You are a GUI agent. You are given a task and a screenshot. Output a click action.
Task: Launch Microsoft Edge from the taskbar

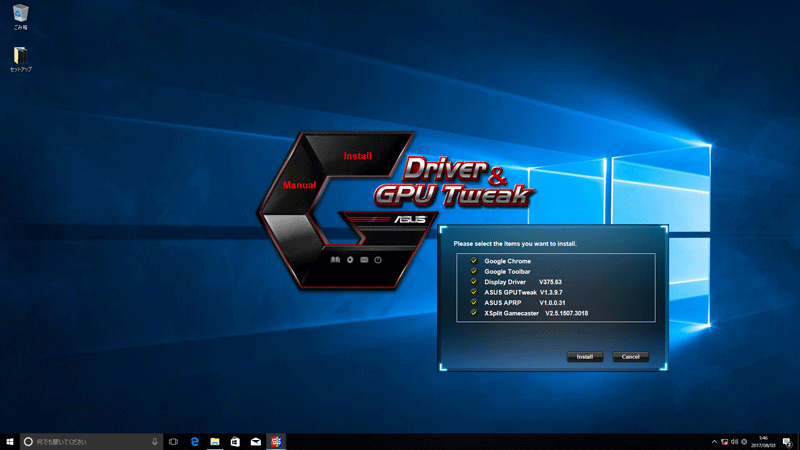click(194, 441)
